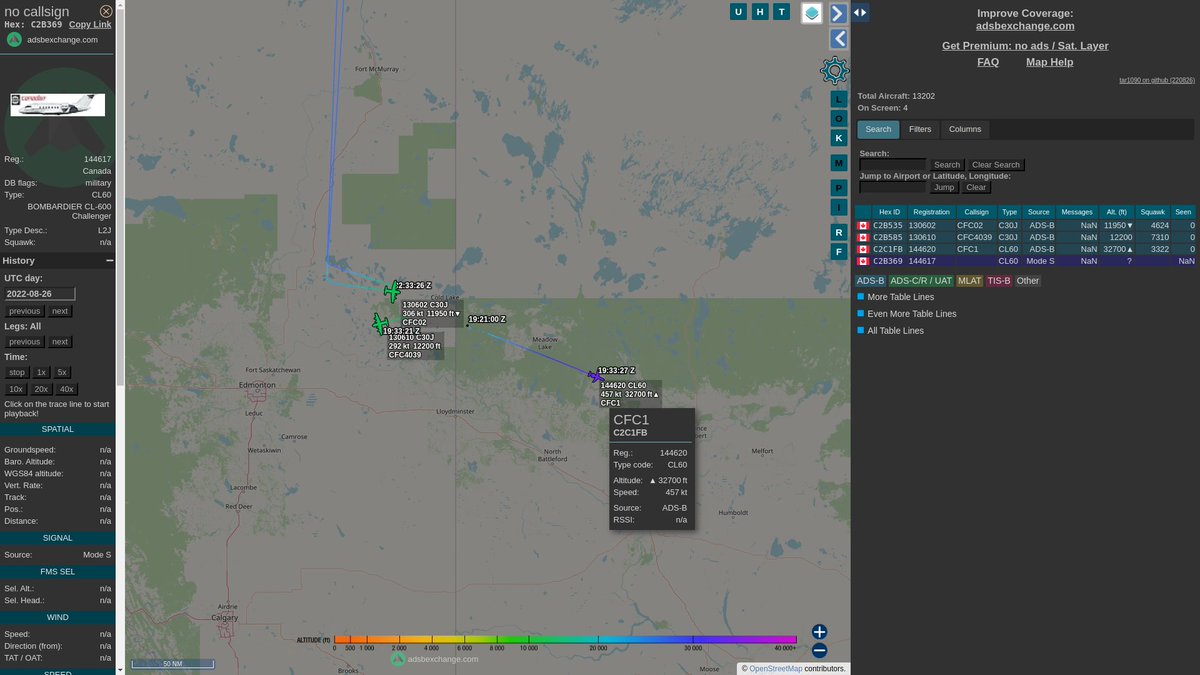Screen dimensions: 1200x675
Task: Click the Canadair aircraft photo thumbnail
Action: [58, 105]
